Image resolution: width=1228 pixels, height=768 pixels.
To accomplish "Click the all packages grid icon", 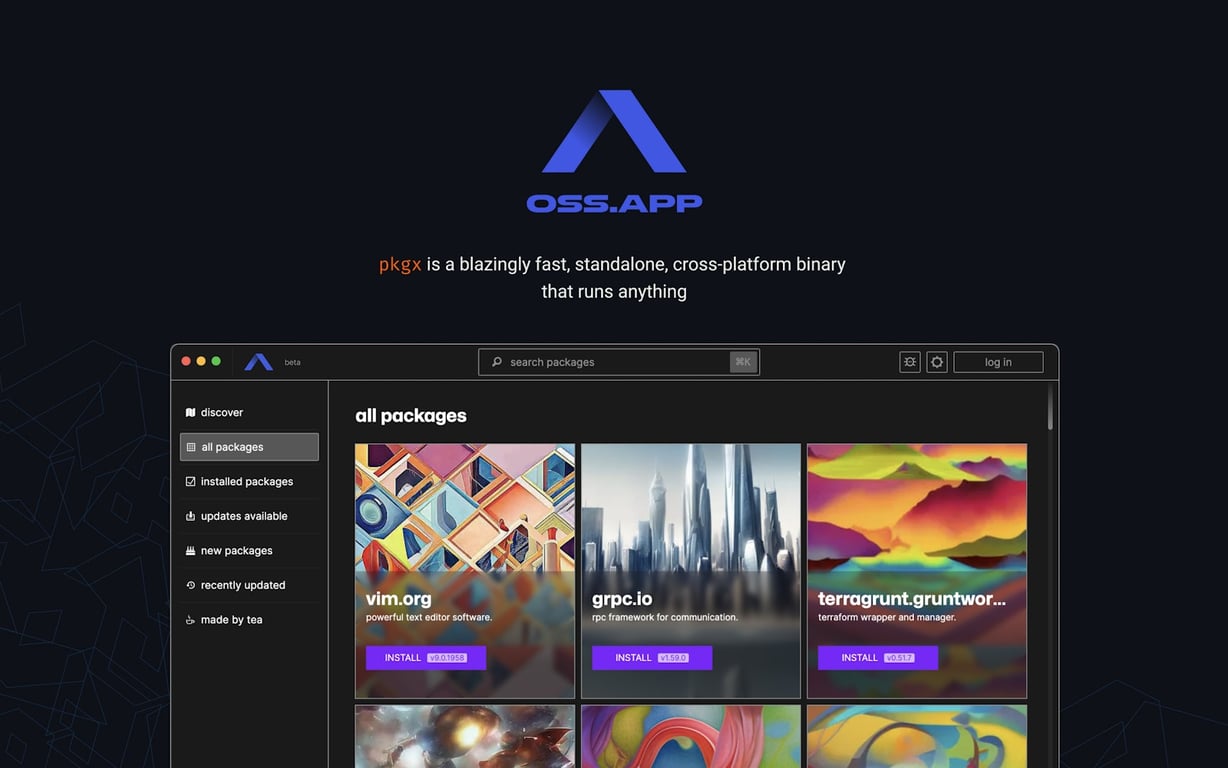I will click(x=191, y=447).
